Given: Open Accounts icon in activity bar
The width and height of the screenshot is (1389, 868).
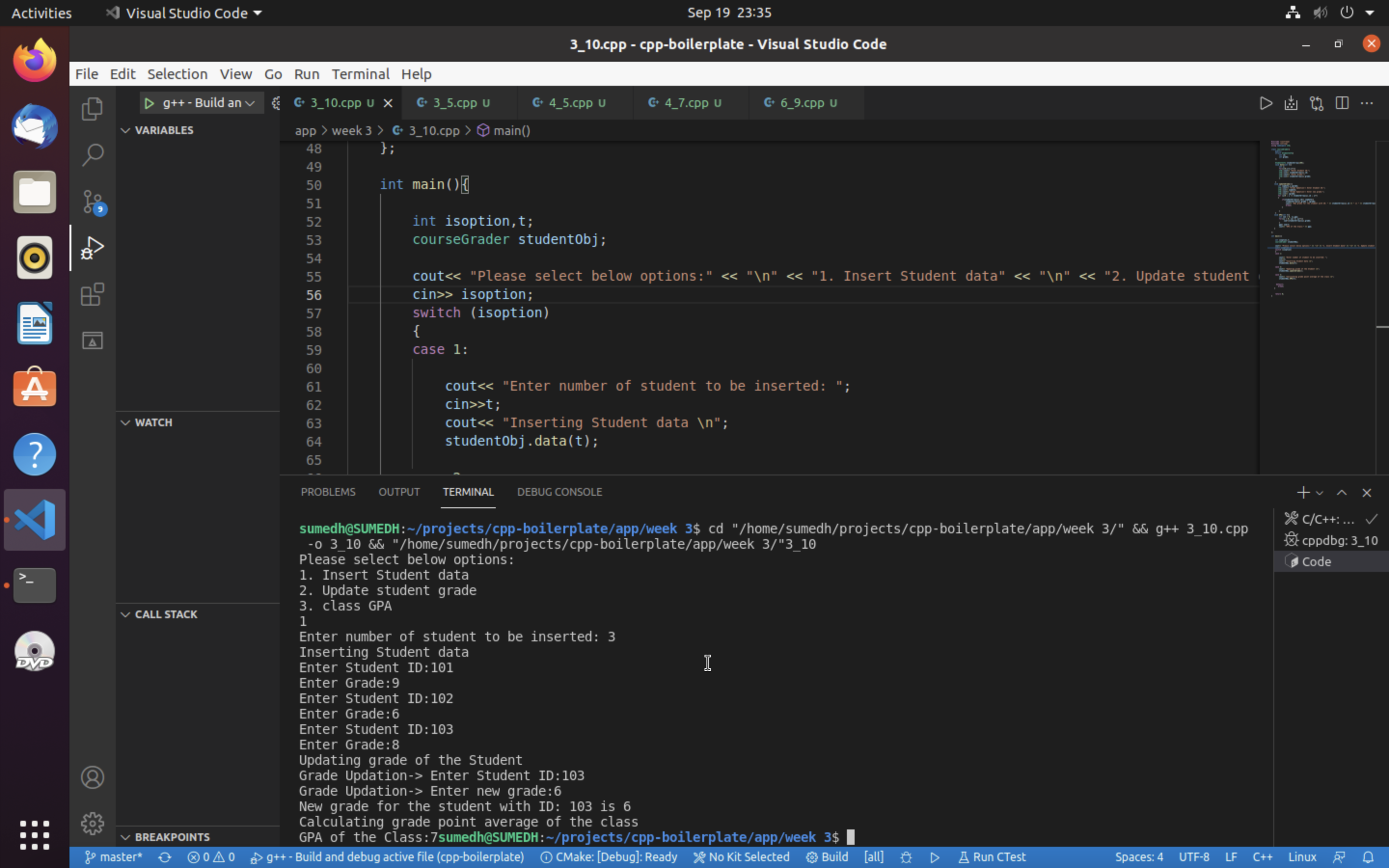Looking at the screenshot, I should click(x=93, y=777).
